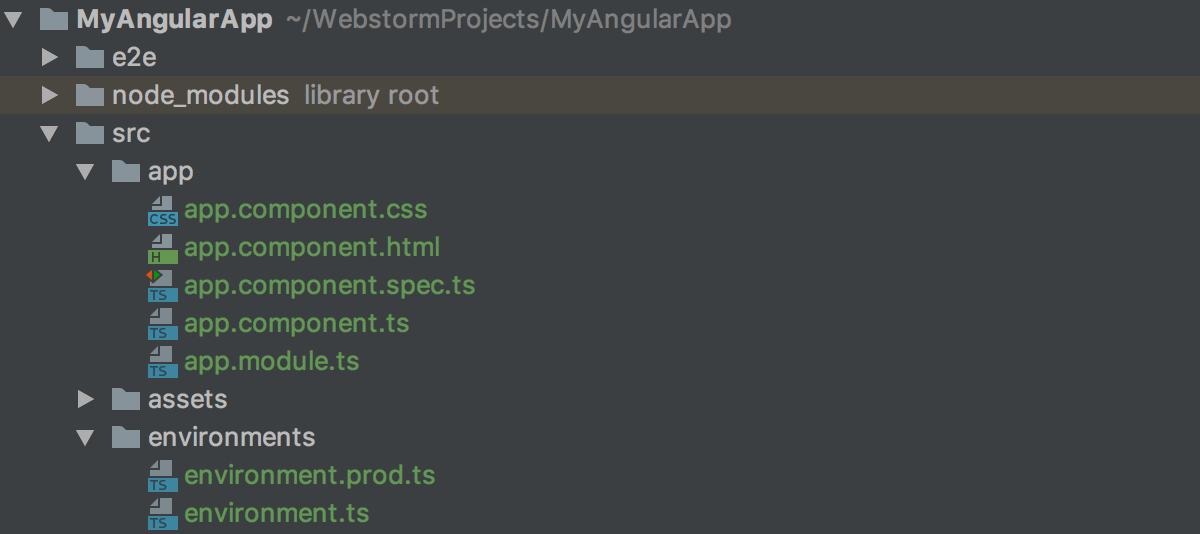The image size is (1200, 534).
Task: Click the TypeScript icon beside app.component.ts
Action: [x=162, y=325]
